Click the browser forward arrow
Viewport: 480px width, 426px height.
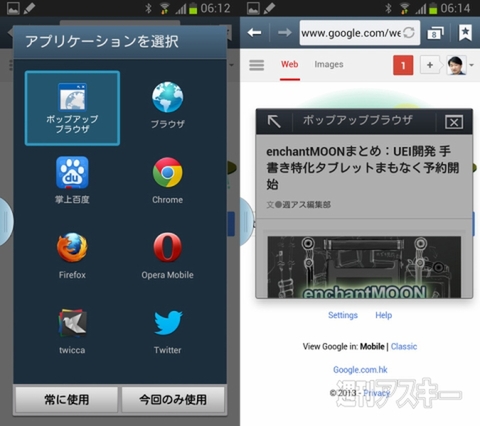(285, 32)
